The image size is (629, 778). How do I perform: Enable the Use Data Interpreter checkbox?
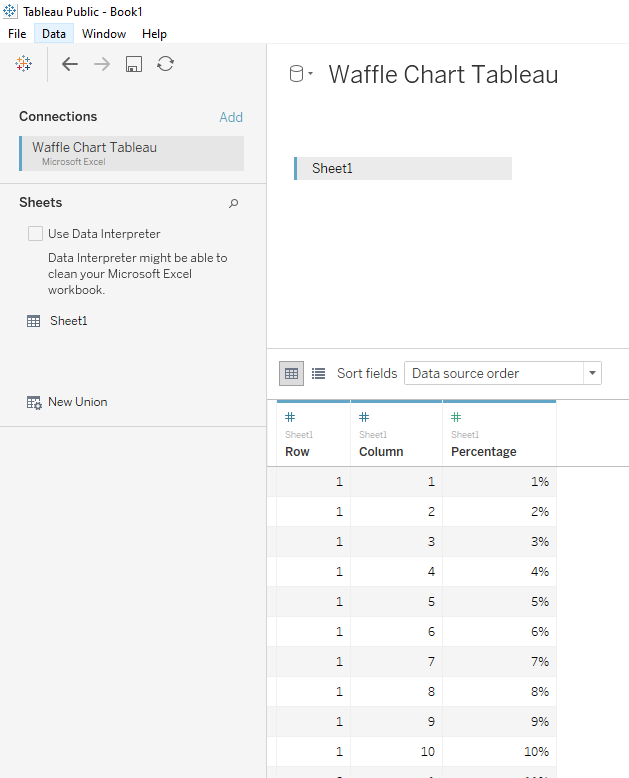pyautogui.click(x=35, y=234)
